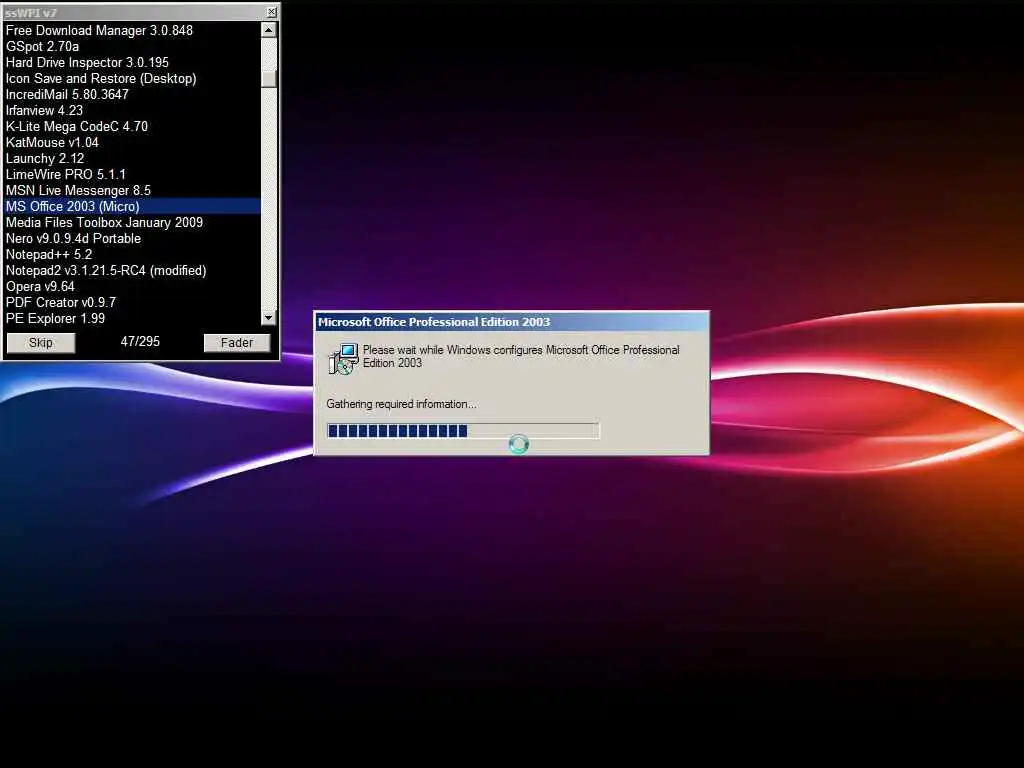Select KatMouse v1.04 entry
Viewport: 1024px width, 768px height.
(x=132, y=142)
